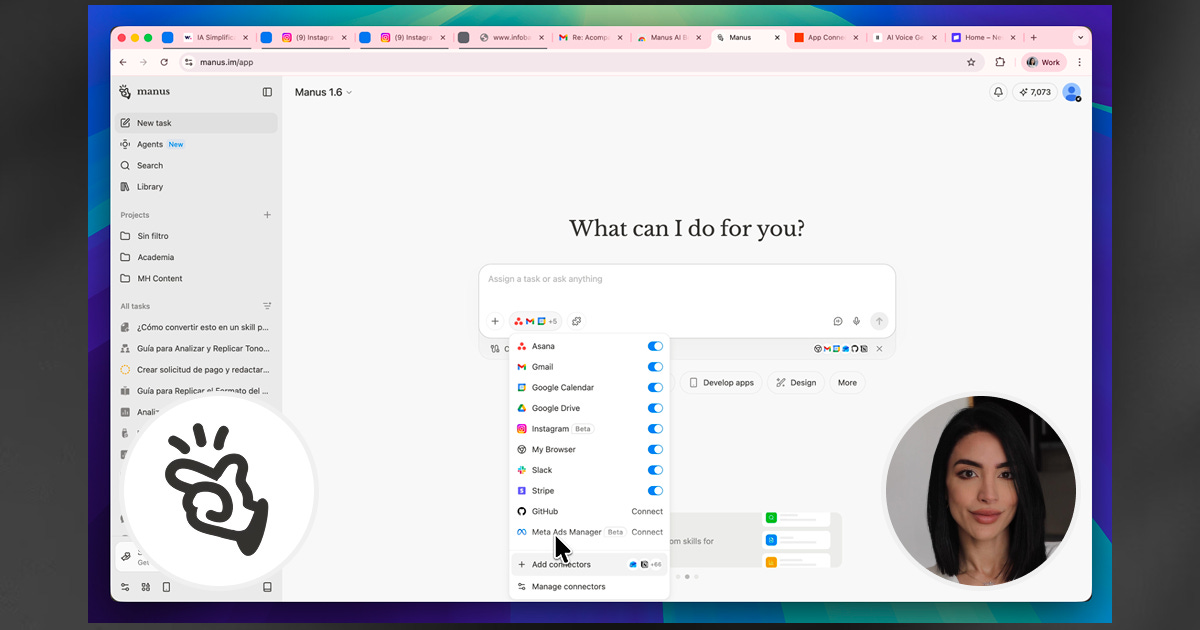This screenshot has width=1200, height=630.
Task: Open the Chrome three-dot menu
Action: [x=1079, y=62]
